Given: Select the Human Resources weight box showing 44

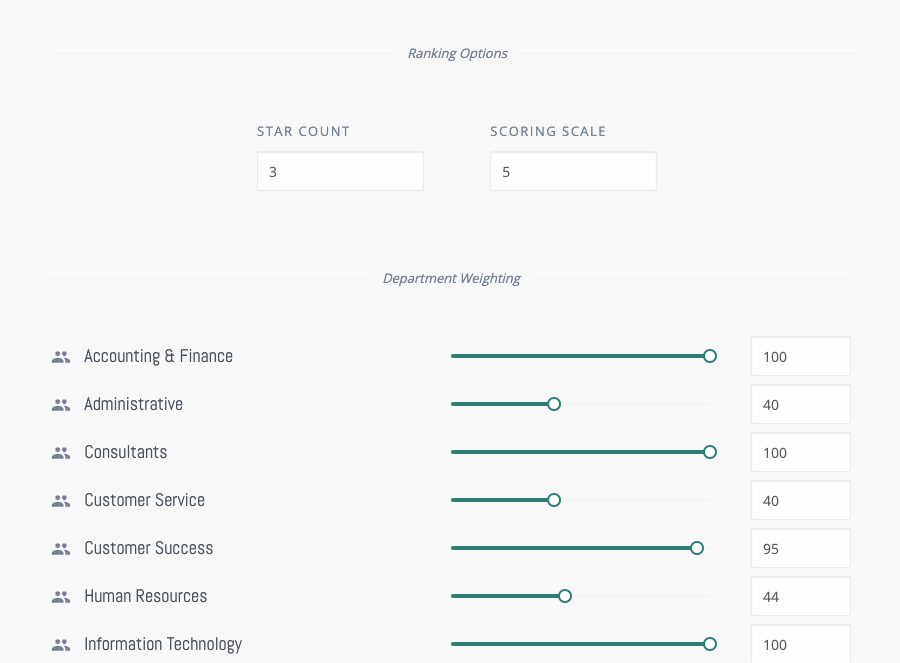Looking at the screenshot, I should [x=801, y=596].
